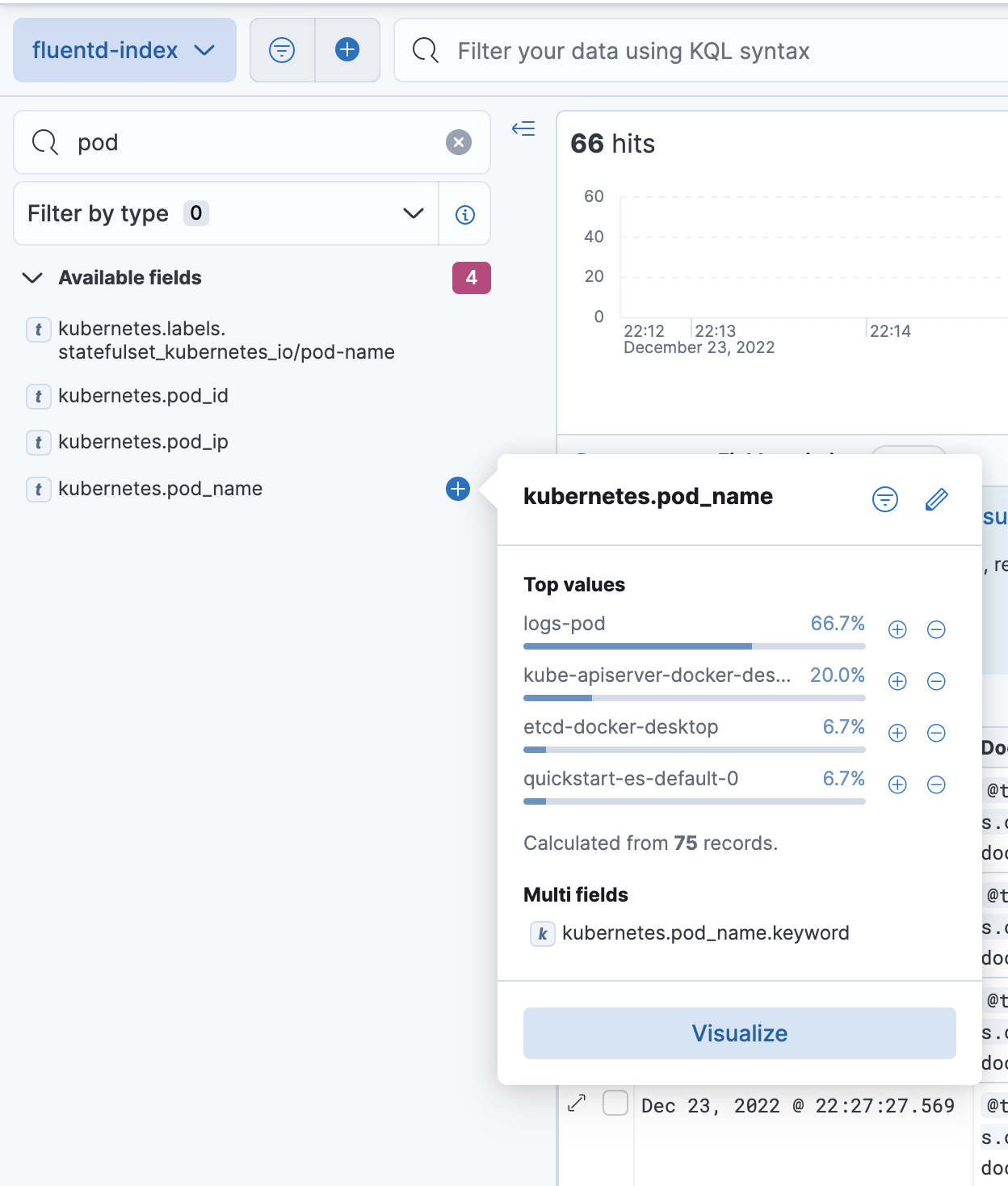Check the checkbox beside the Dec 23 document
Screen dimensions: 1008x1186
tap(615, 1104)
